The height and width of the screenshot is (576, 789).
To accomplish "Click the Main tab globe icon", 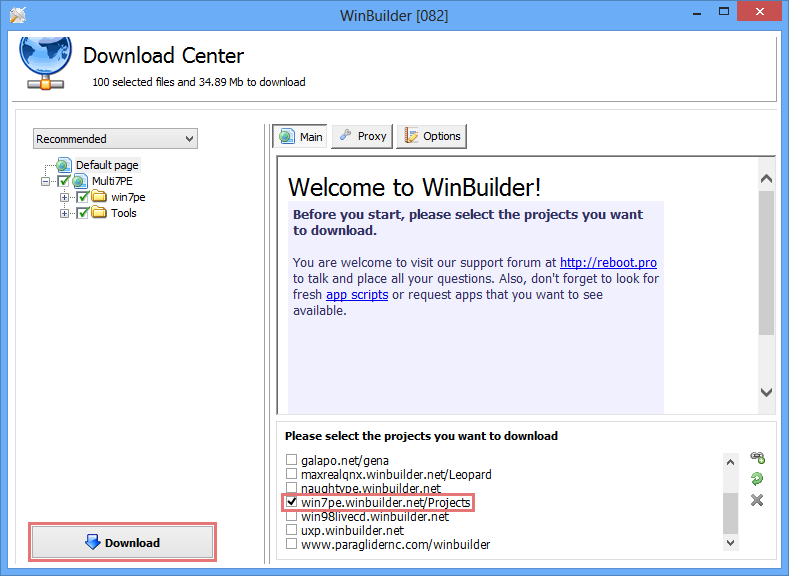I will point(287,136).
